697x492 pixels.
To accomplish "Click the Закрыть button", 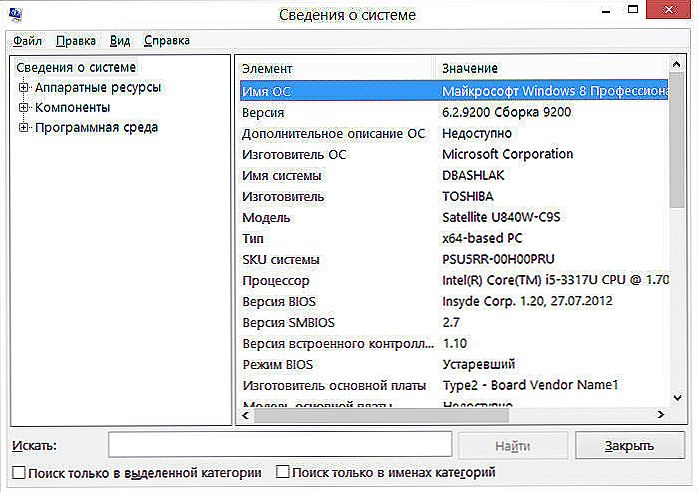I will tap(629, 445).
